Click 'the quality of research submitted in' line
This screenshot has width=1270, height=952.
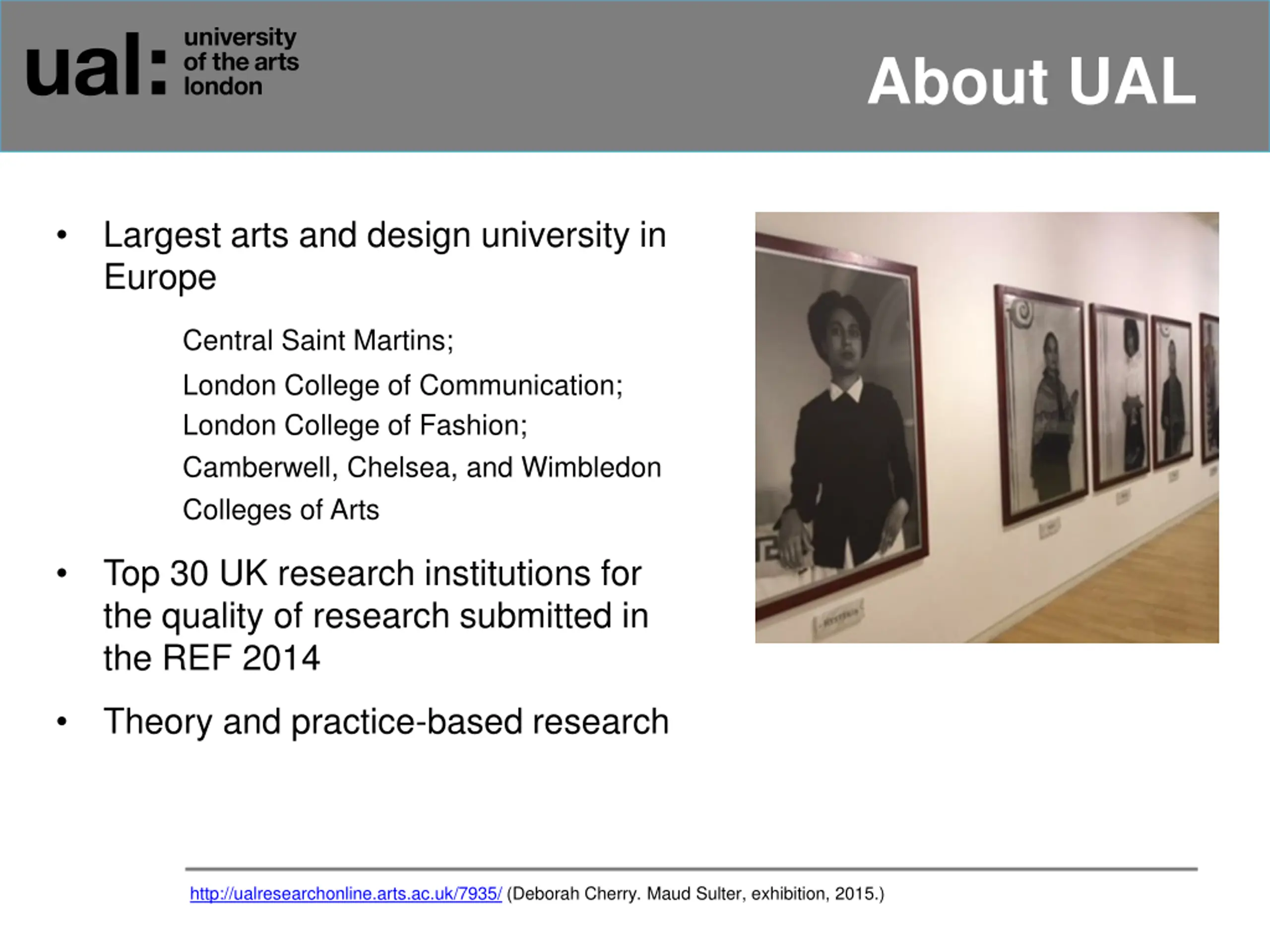[376, 616]
